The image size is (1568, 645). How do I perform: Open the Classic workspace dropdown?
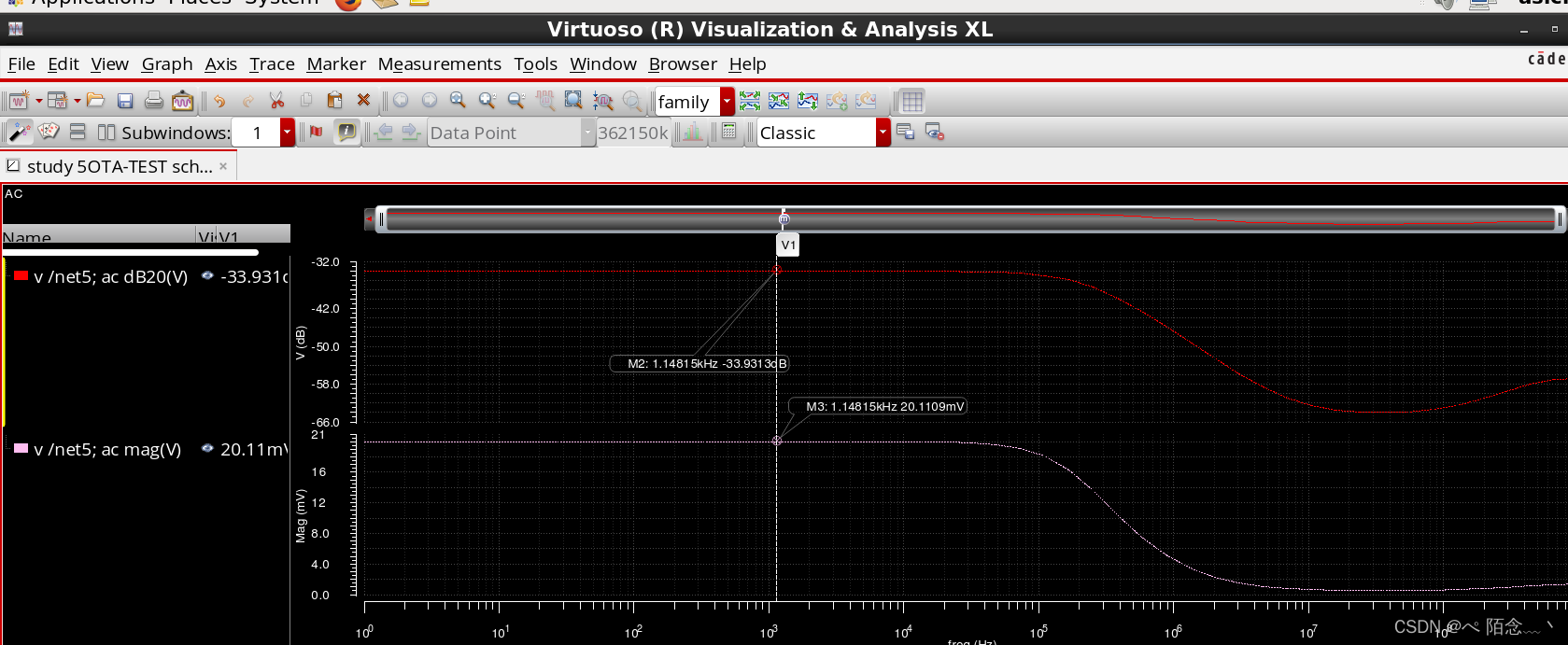(883, 133)
